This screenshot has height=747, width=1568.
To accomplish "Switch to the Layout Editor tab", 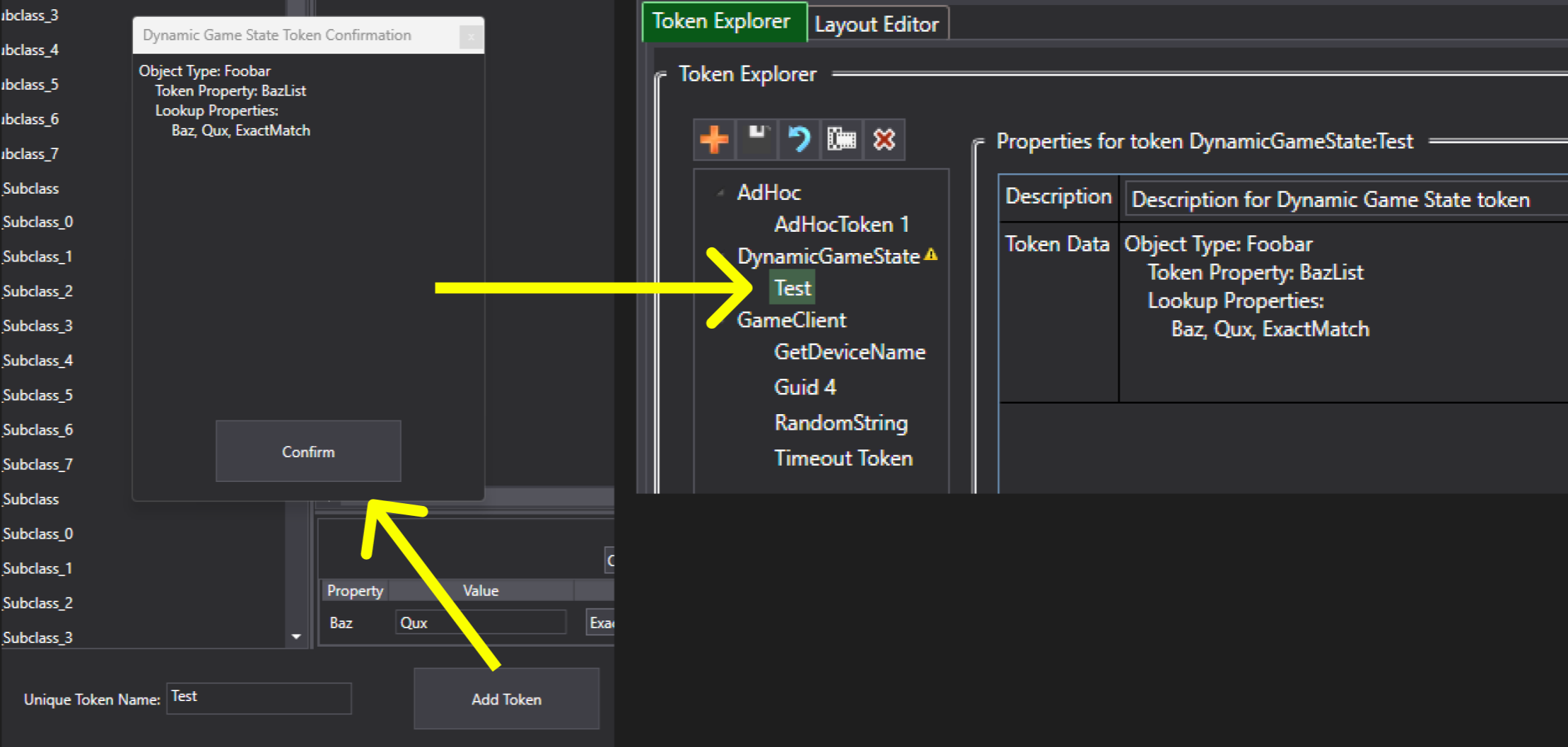I will 876,25.
